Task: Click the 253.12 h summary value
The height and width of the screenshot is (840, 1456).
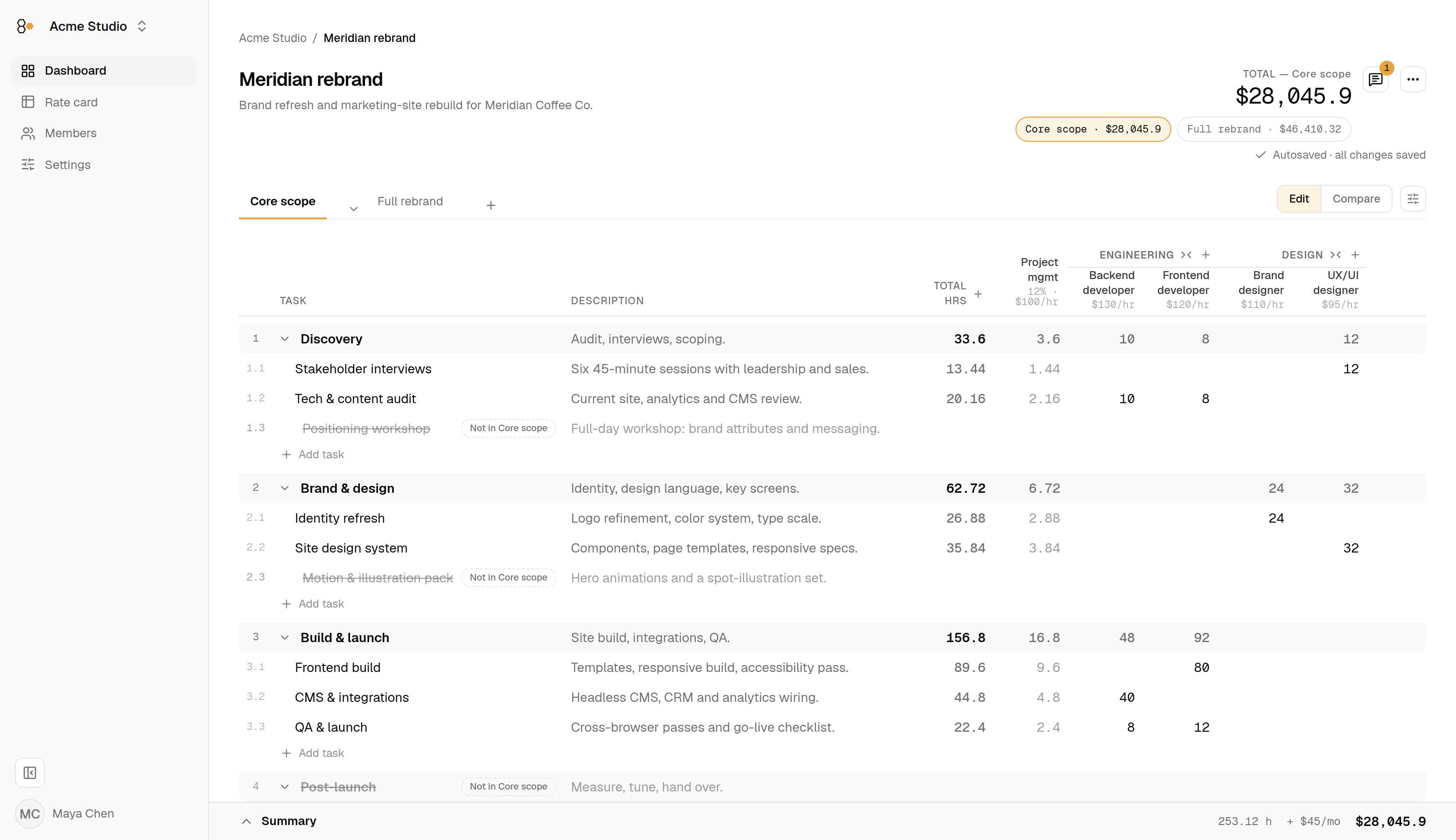Action: (1244, 821)
